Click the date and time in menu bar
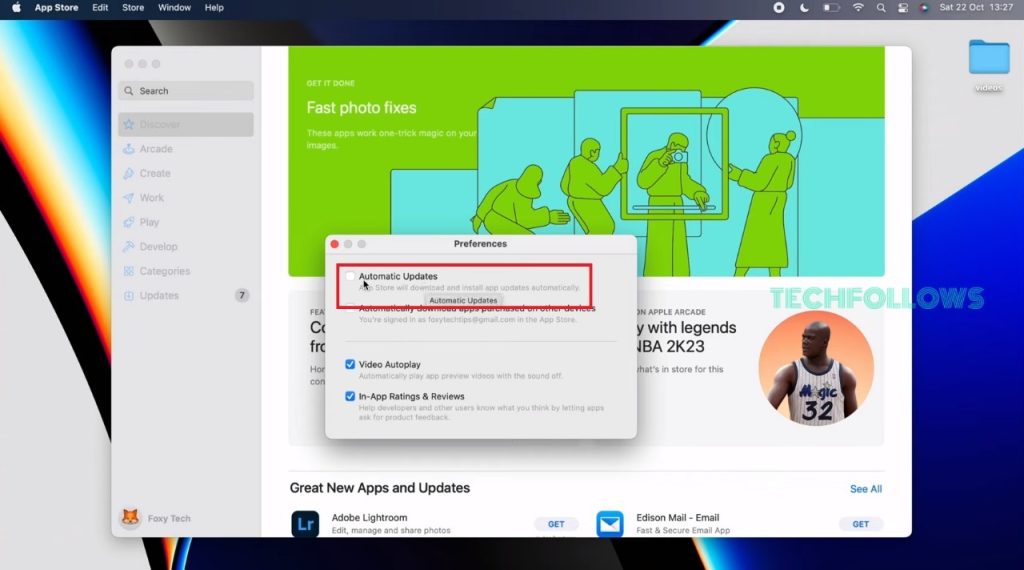Viewport: 1024px width, 570px height. (976, 7)
